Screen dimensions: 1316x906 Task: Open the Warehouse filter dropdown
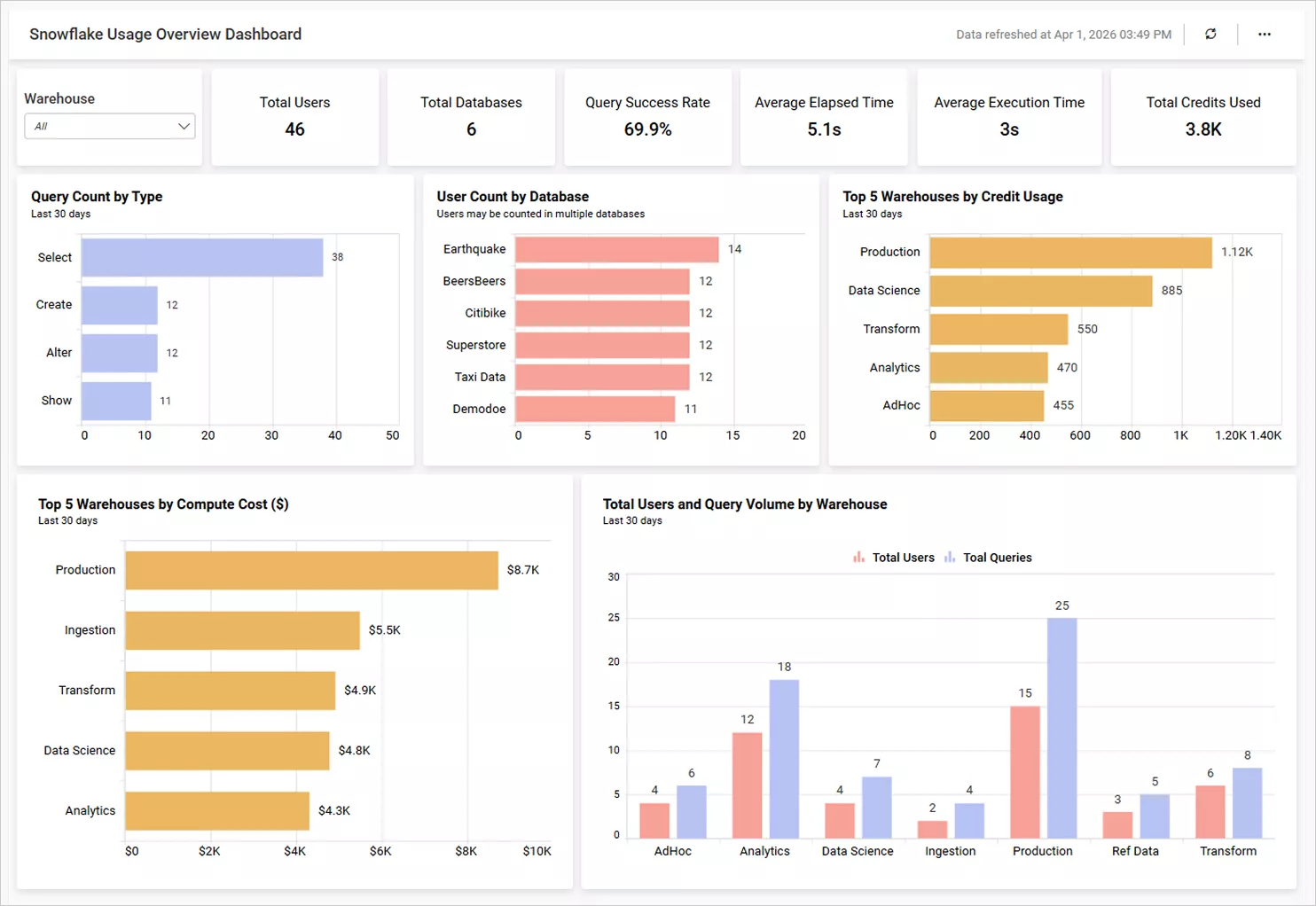pos(110,126)
